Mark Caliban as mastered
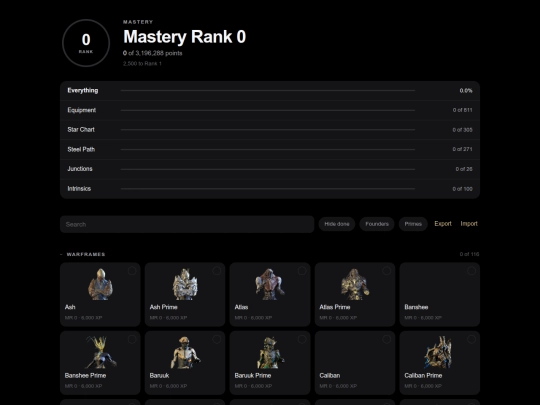Image resolution: width=540 pixels, height=405 pixels. 386,339
